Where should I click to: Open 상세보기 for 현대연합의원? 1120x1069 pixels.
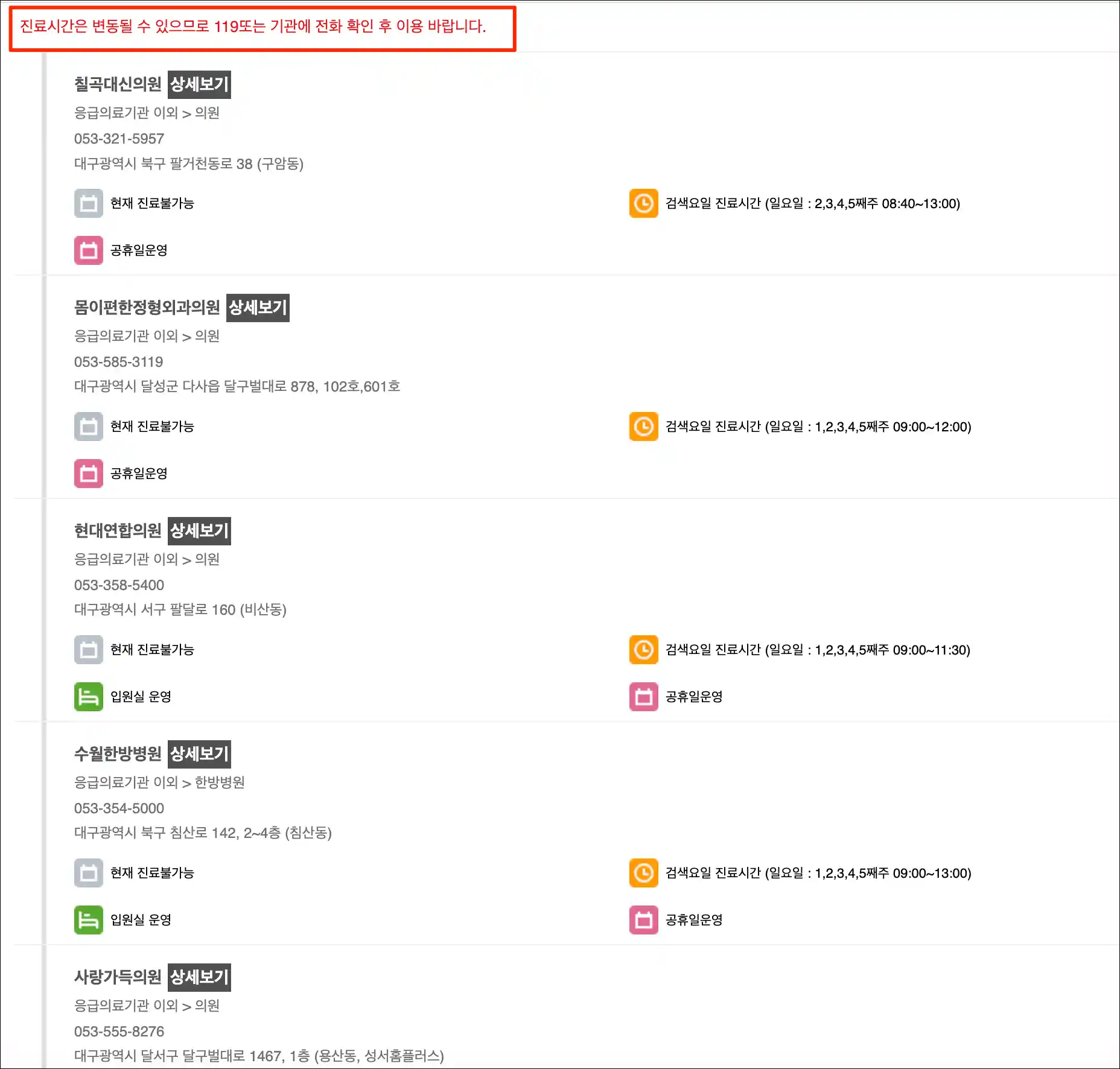click(x=199, y=531)
